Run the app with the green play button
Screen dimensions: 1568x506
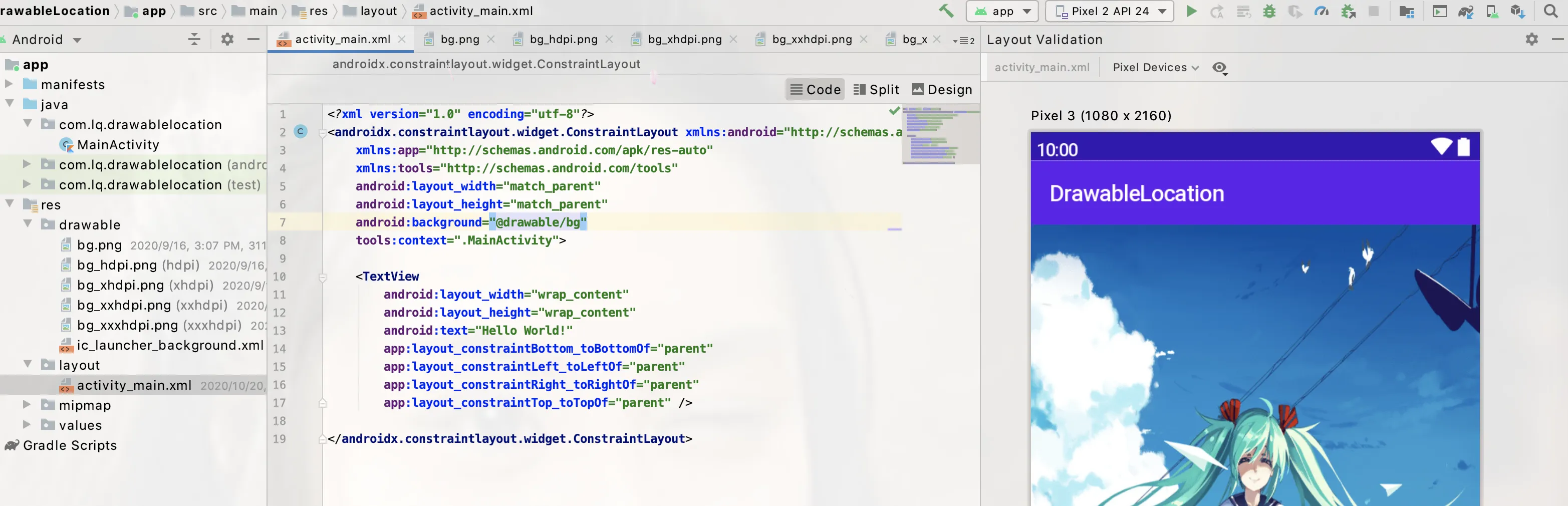1191,12
